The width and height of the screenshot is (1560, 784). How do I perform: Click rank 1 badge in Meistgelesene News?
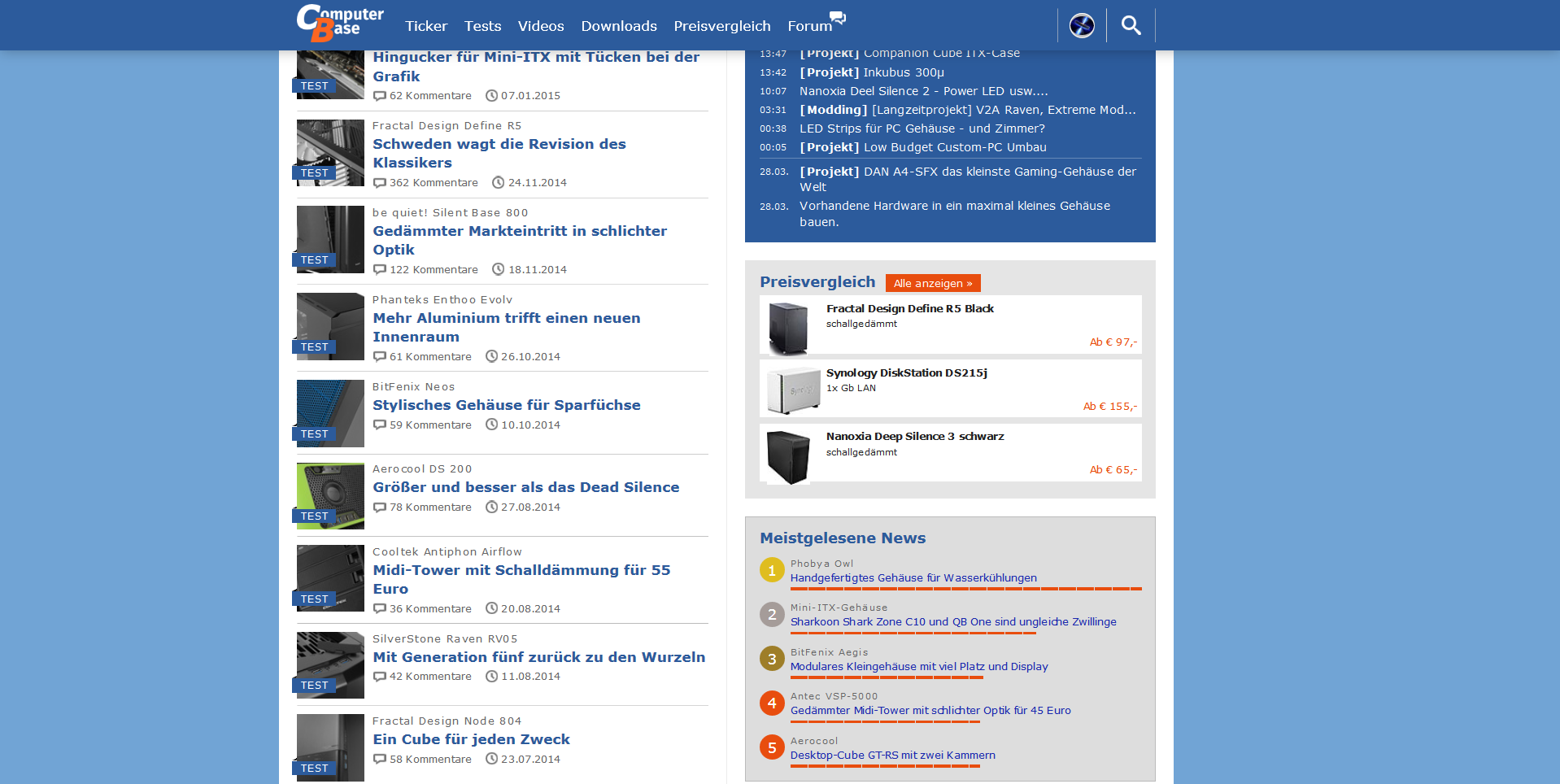(x=772, y=570)
